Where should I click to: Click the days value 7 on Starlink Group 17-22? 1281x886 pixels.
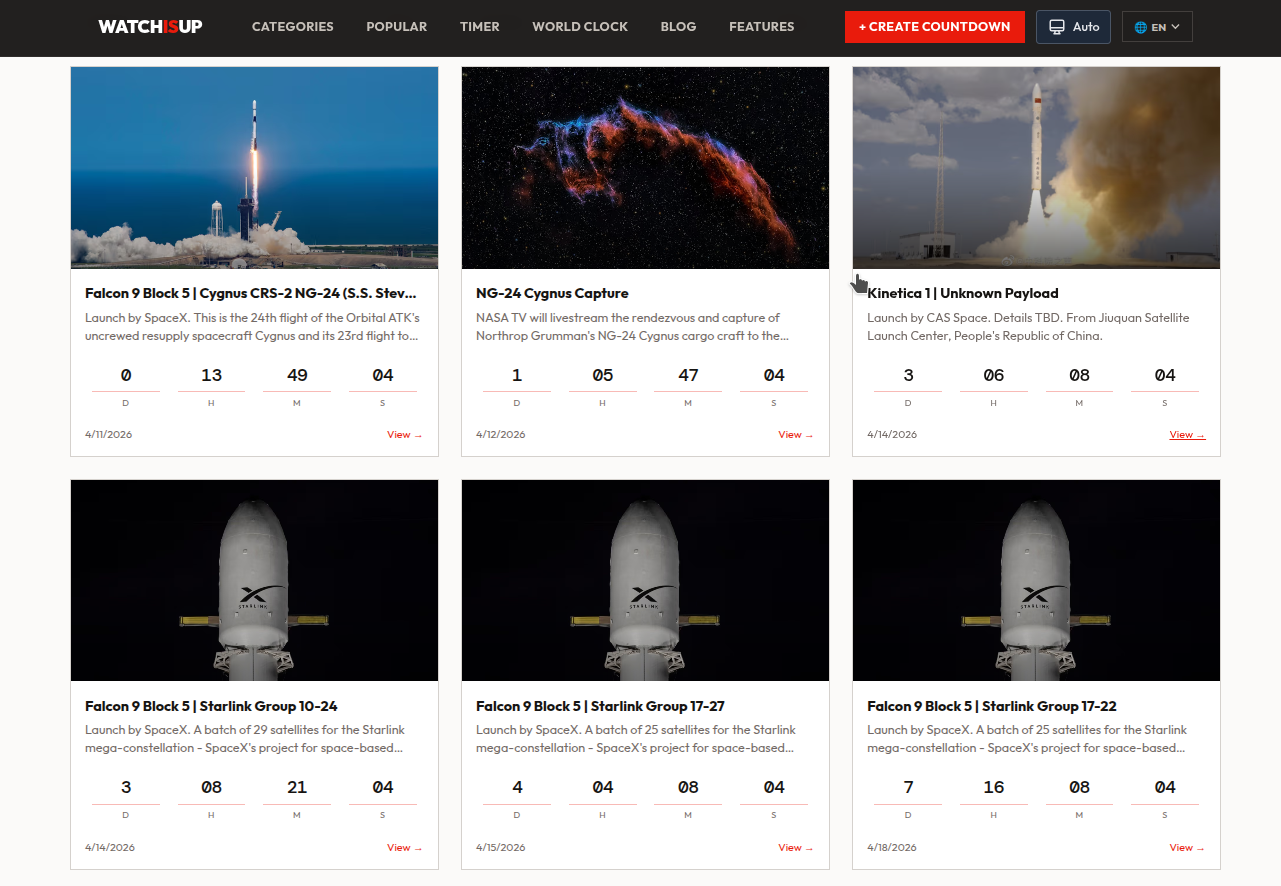(x=908, y=788)
